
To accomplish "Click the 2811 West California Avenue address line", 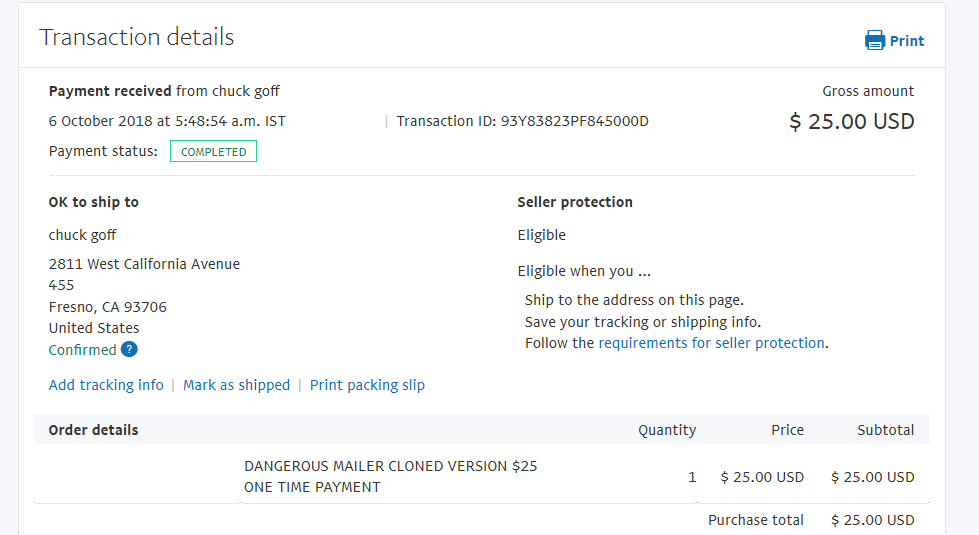I will pos(144,264).
